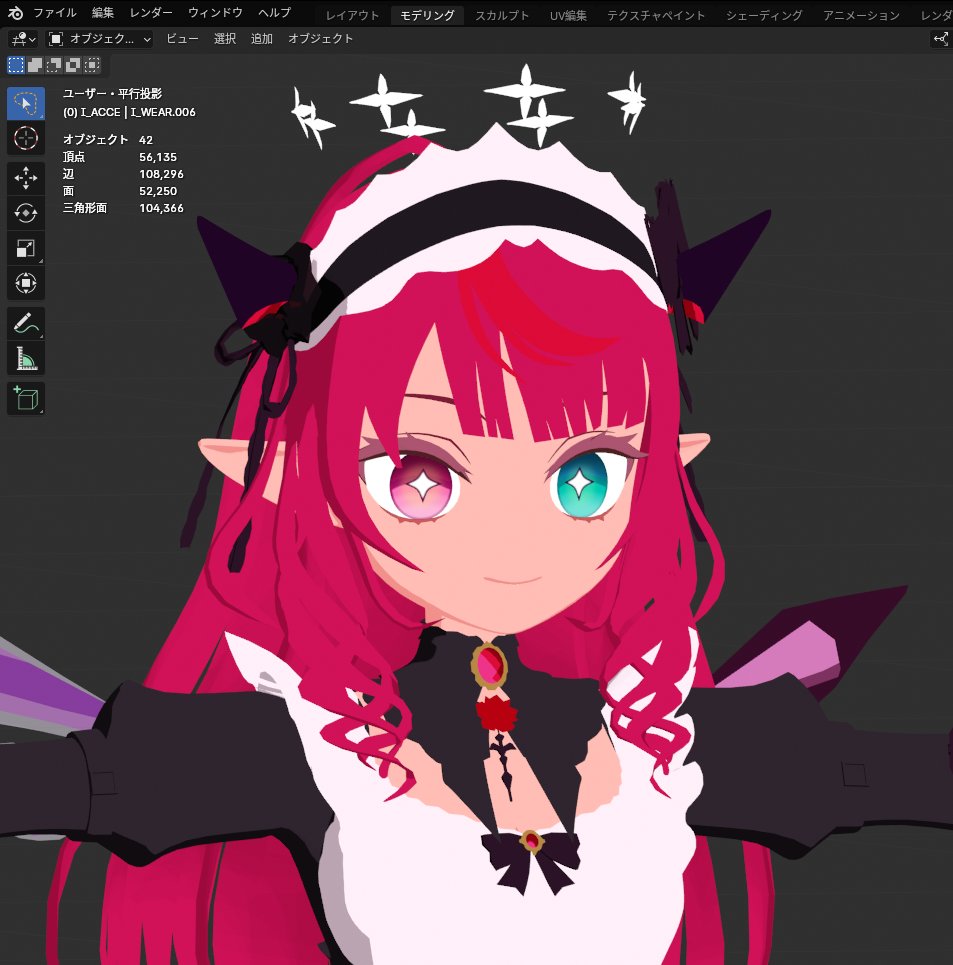Click the I_ACCE | I_WEAR.006 object name

138,112
